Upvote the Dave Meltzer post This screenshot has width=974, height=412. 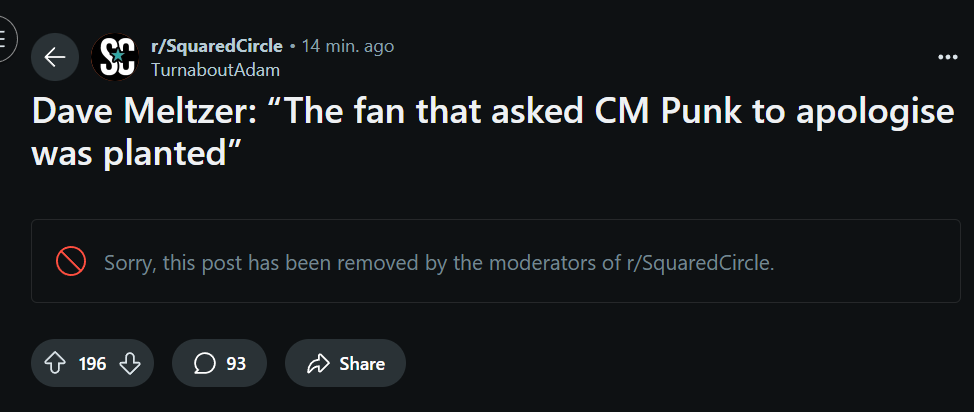[55, 363]
